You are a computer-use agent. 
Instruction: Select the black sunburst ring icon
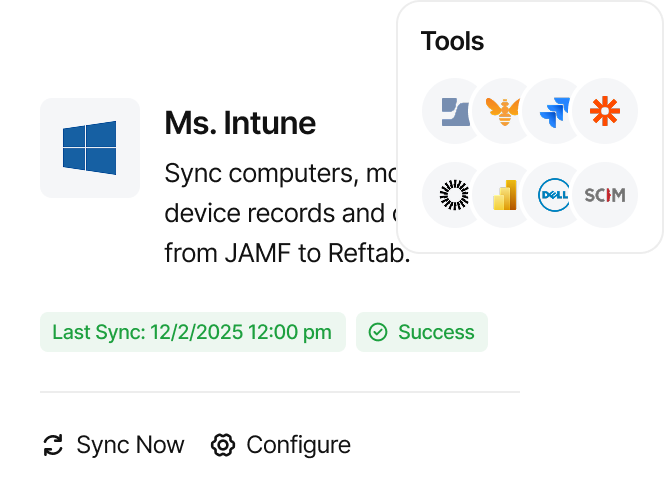click(x=455, y=195)
